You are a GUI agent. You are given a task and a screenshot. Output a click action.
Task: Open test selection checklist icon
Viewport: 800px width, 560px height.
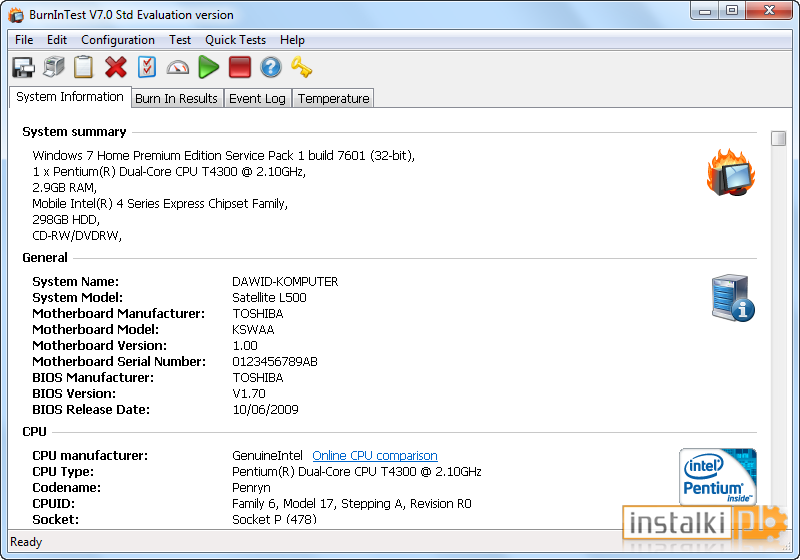coord(147,67)
